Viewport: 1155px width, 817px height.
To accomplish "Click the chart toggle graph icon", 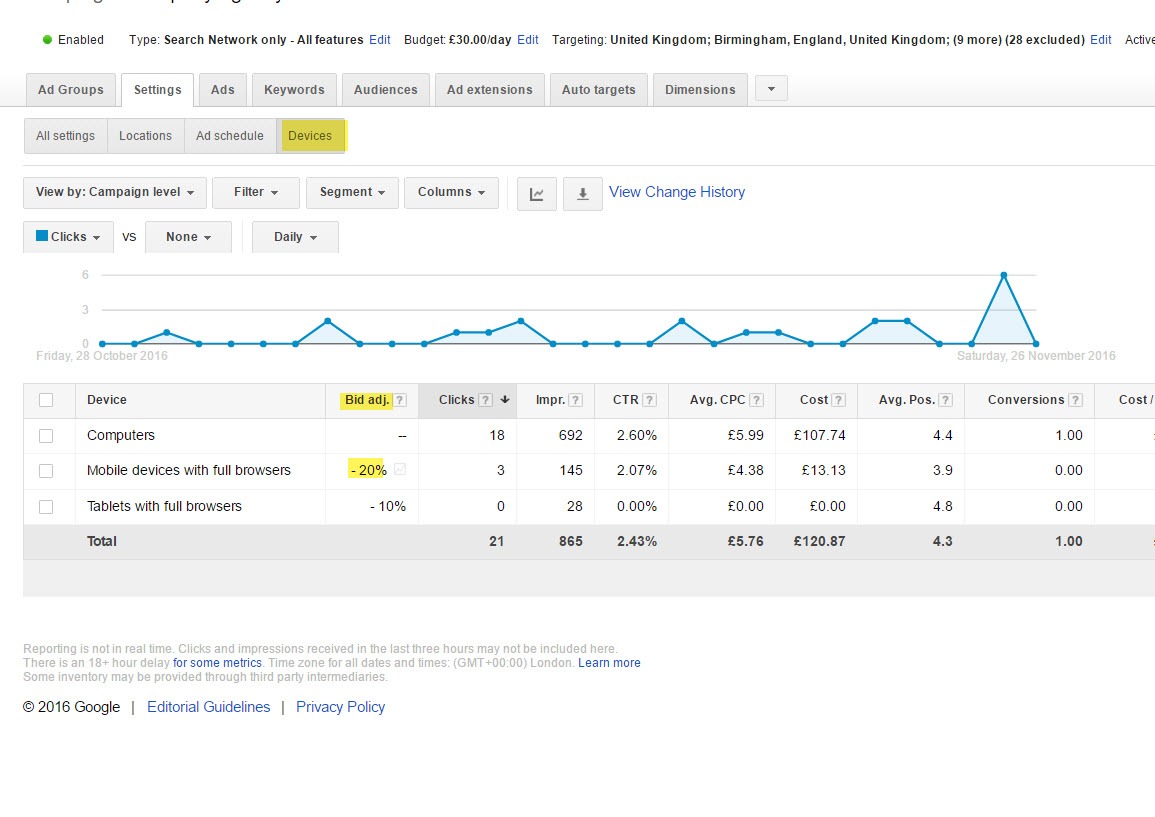I will [x=537, y=194].
